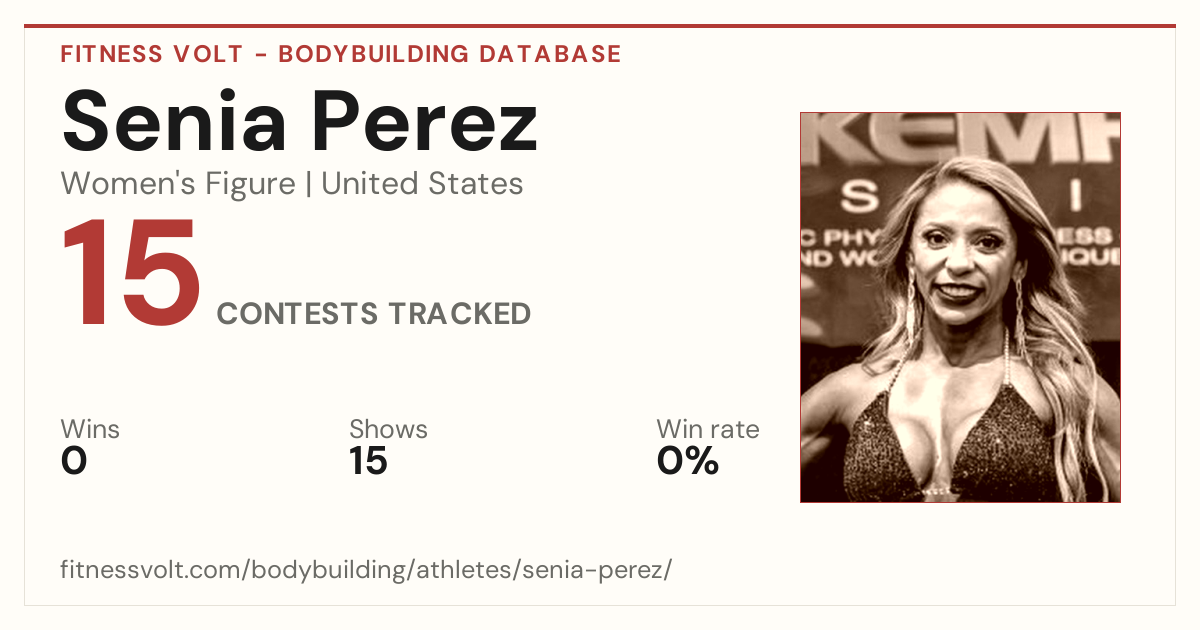
Task: Click the Wins stat label
Action: [90, 430]
